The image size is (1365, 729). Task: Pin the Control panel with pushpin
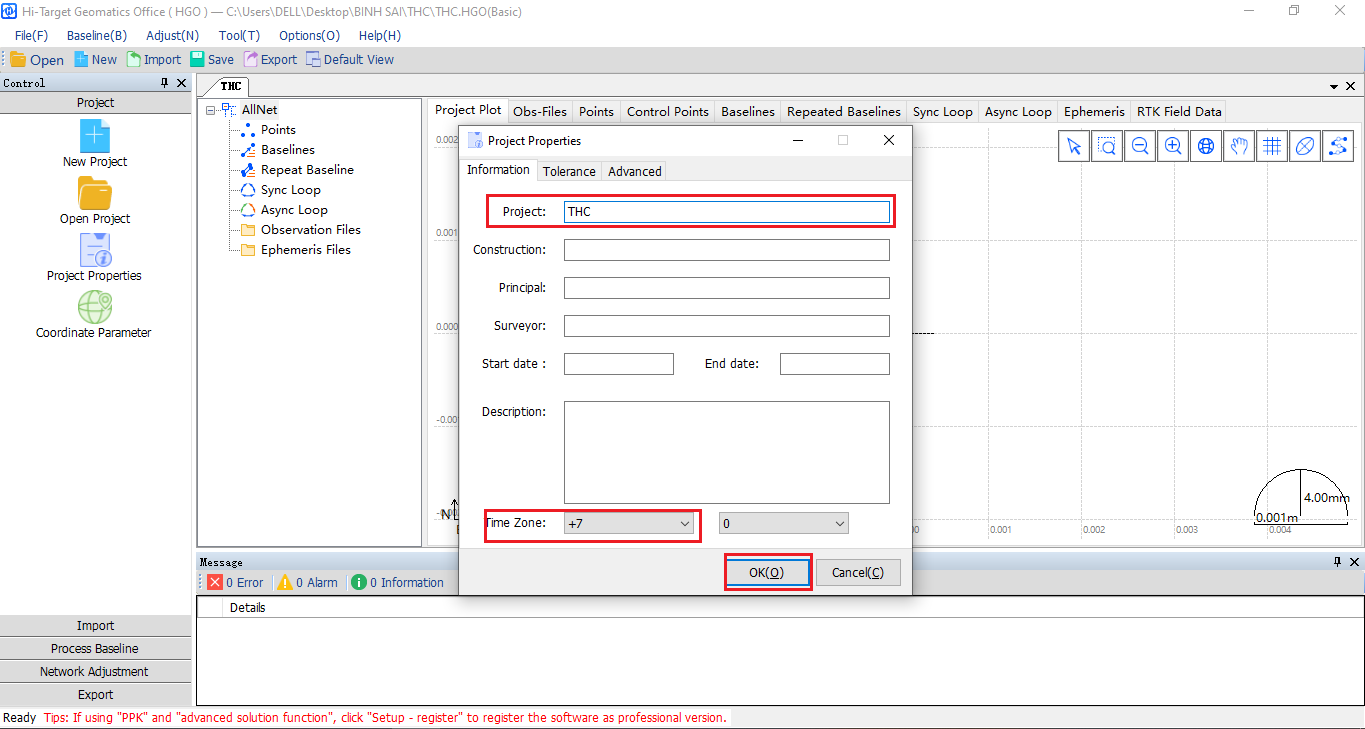click(x=165, y=84)
